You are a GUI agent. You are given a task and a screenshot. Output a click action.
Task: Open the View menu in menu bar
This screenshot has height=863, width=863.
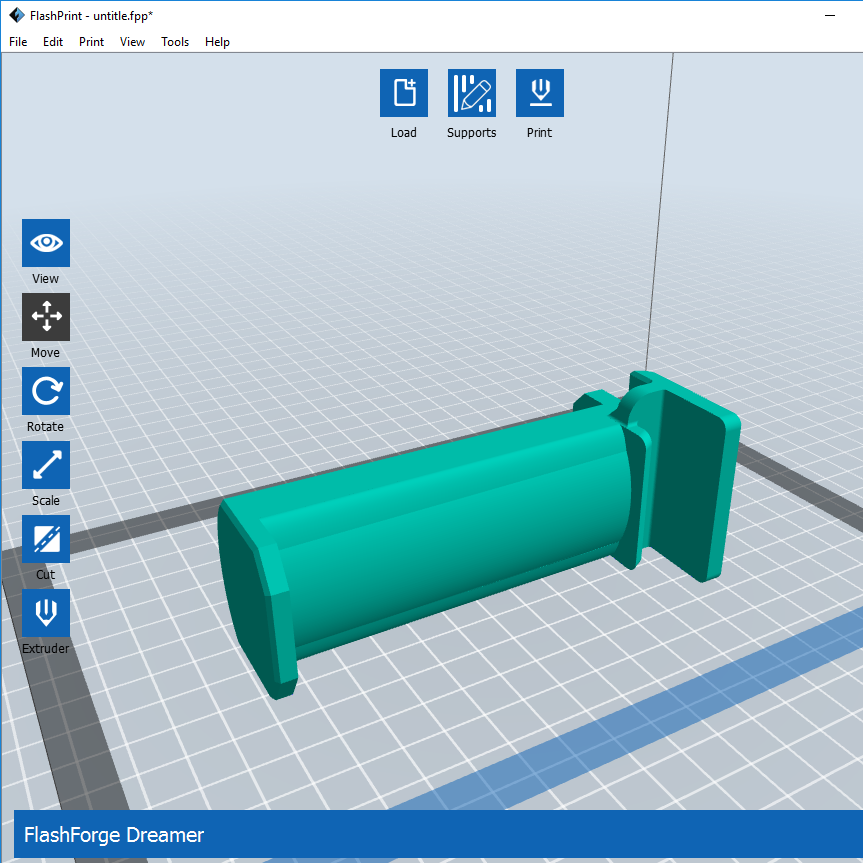(132, 42)
